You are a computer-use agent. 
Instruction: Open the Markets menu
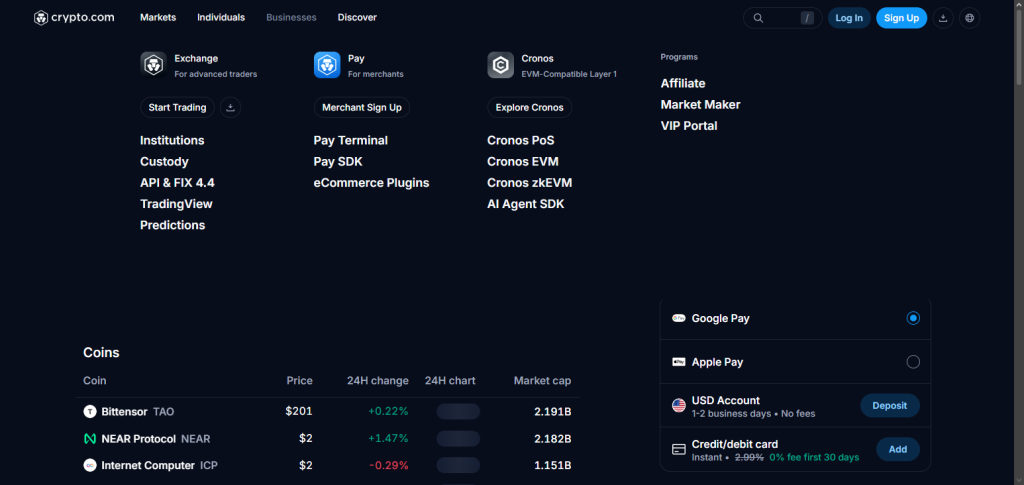click(x=158, y=18)
